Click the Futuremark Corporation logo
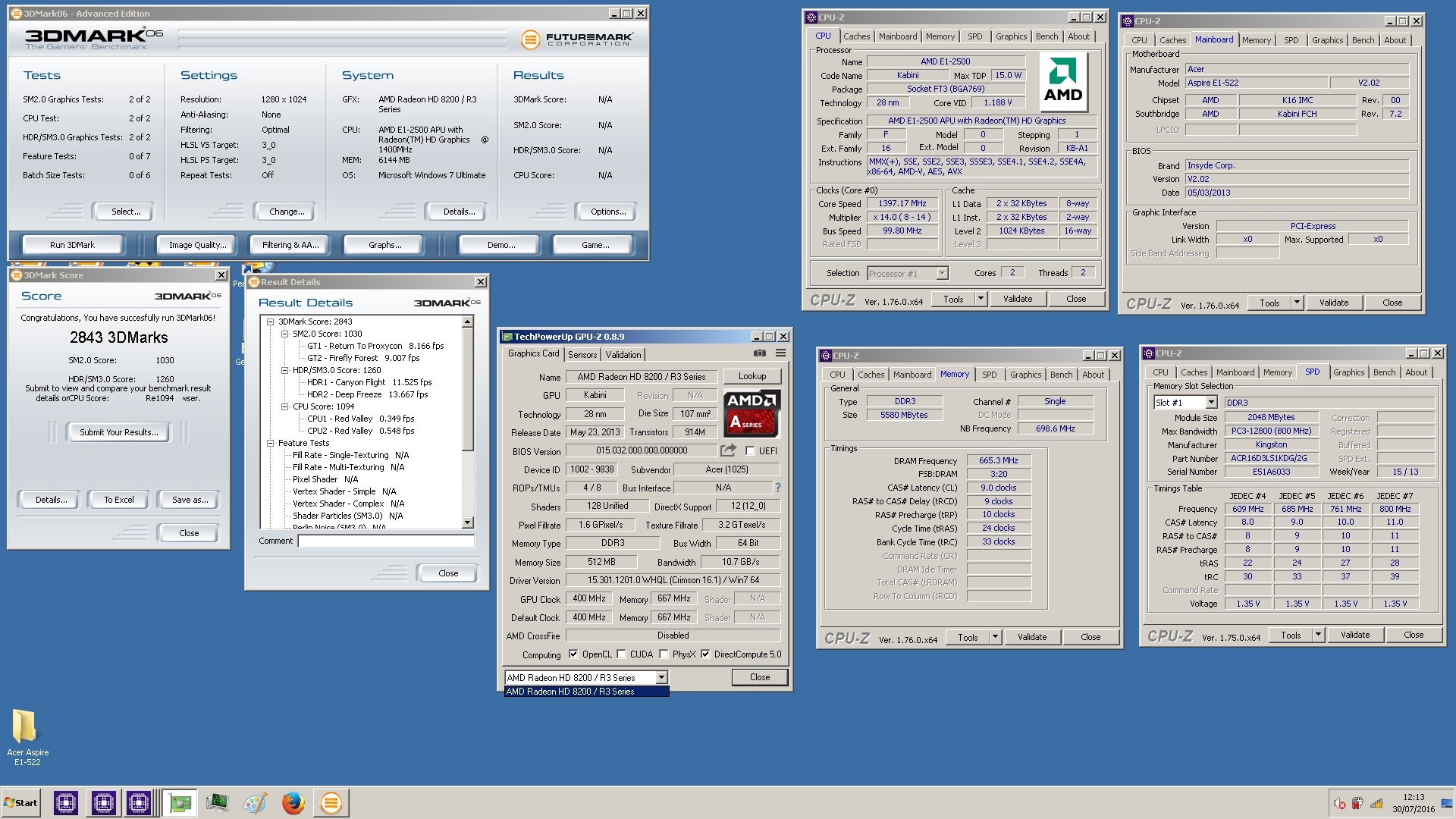Image resolution: width=1456 pixels, height=819 pixels. (x=577, y=39)
